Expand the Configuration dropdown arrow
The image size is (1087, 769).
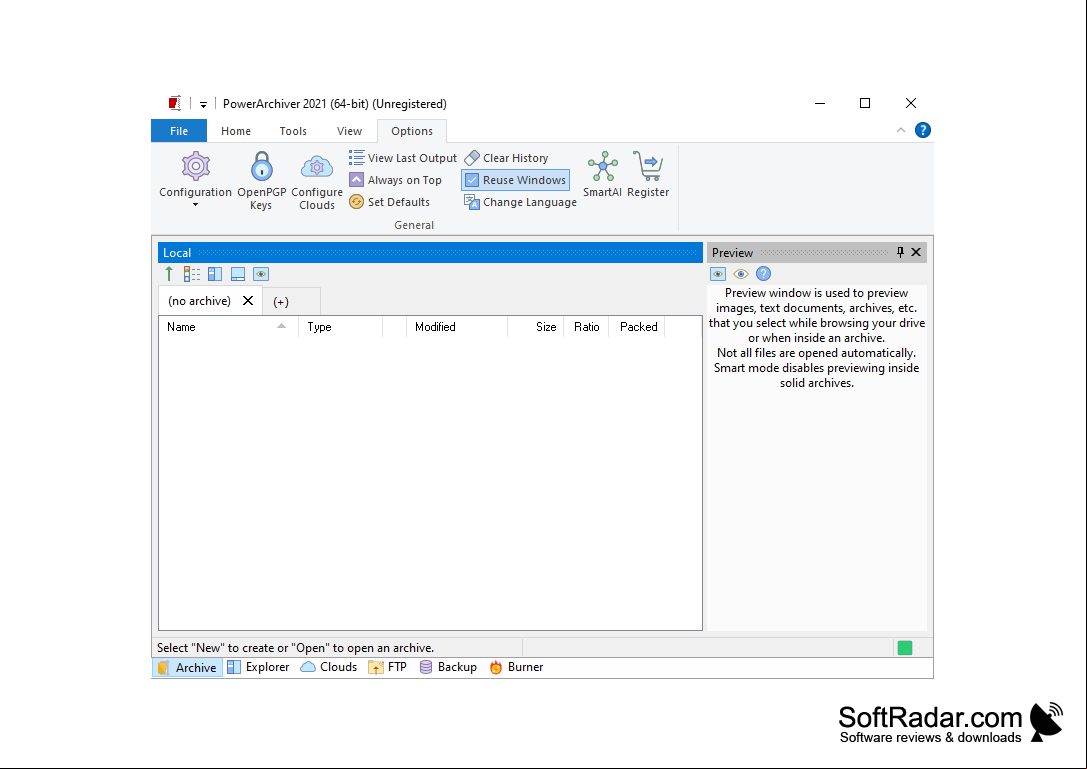point(195,205)
